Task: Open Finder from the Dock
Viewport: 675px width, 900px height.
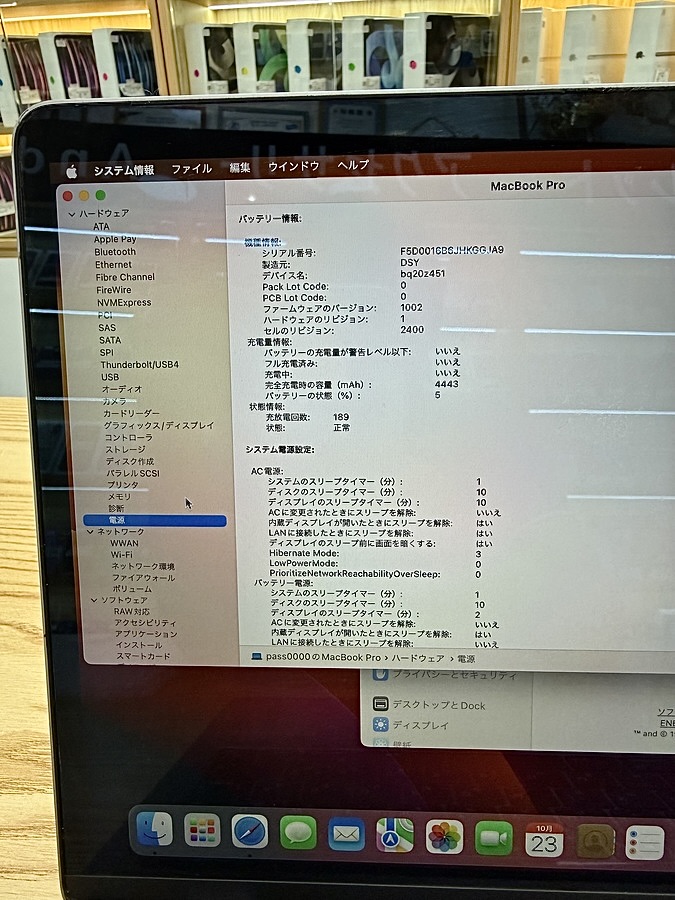Action: tap(154, 829)
